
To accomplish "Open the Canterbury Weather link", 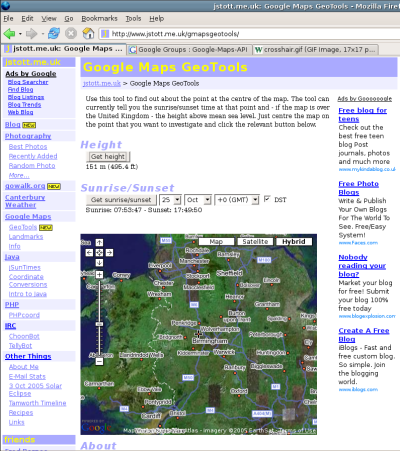I will click(25, 201).
